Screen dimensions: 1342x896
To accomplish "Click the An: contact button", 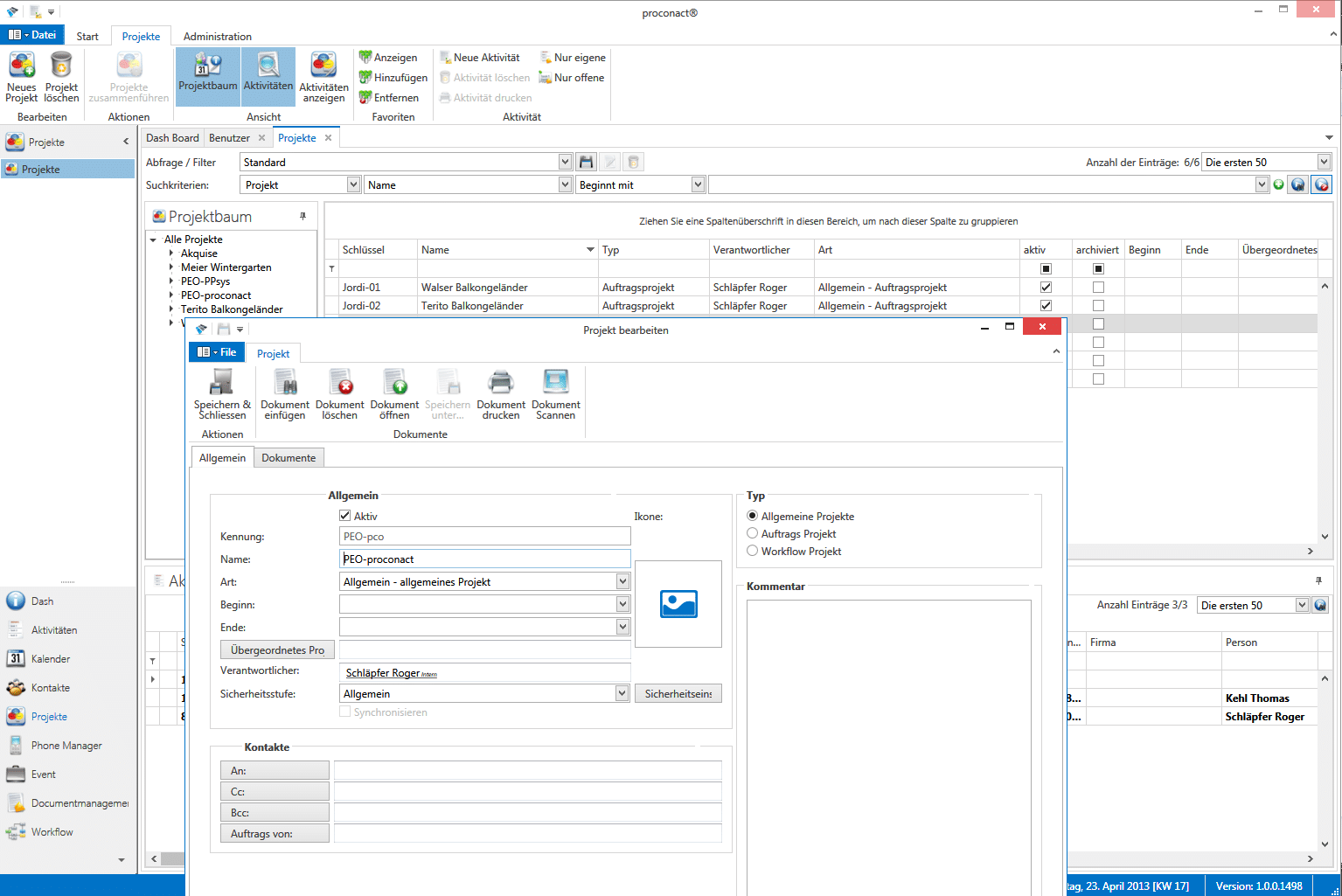I will click(275, 771).
